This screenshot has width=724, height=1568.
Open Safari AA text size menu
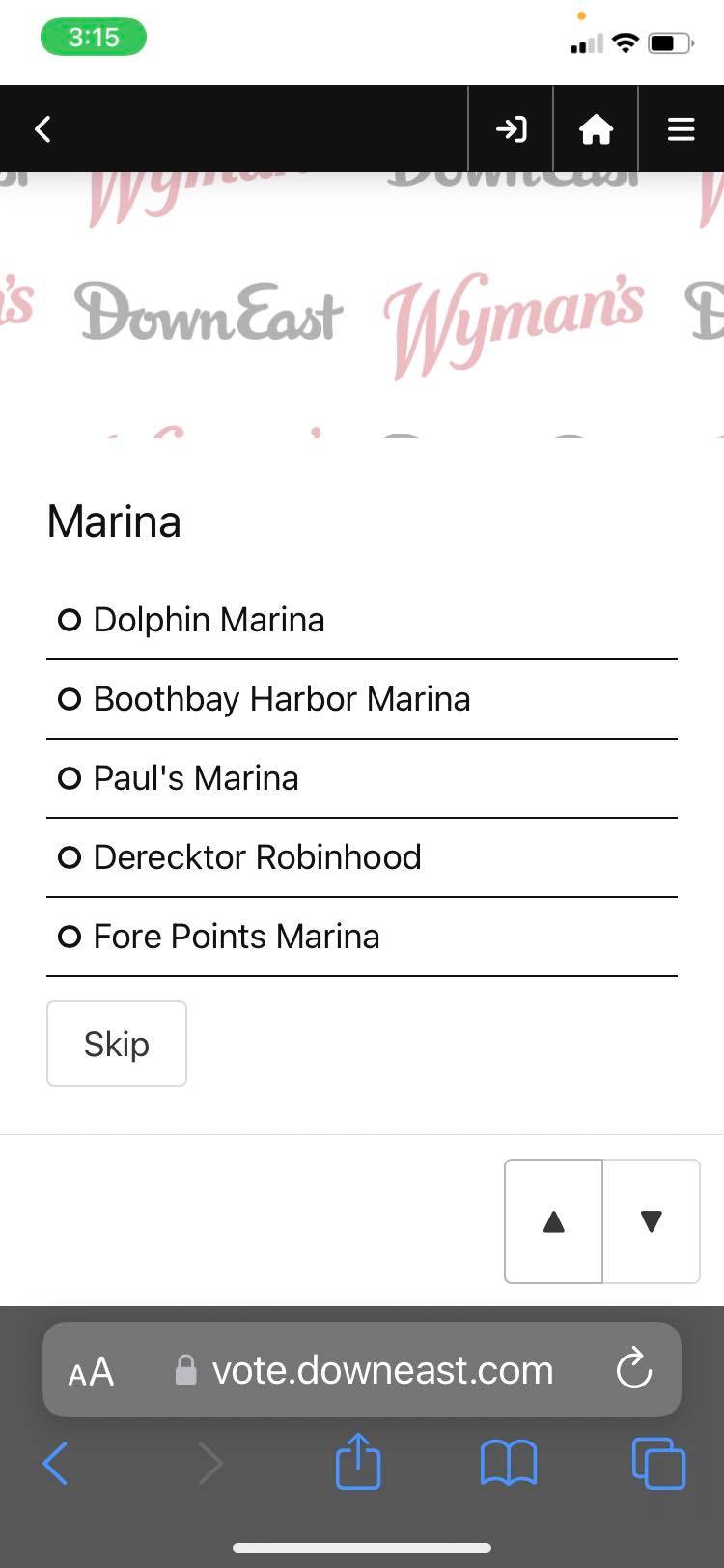(91, 1371)
